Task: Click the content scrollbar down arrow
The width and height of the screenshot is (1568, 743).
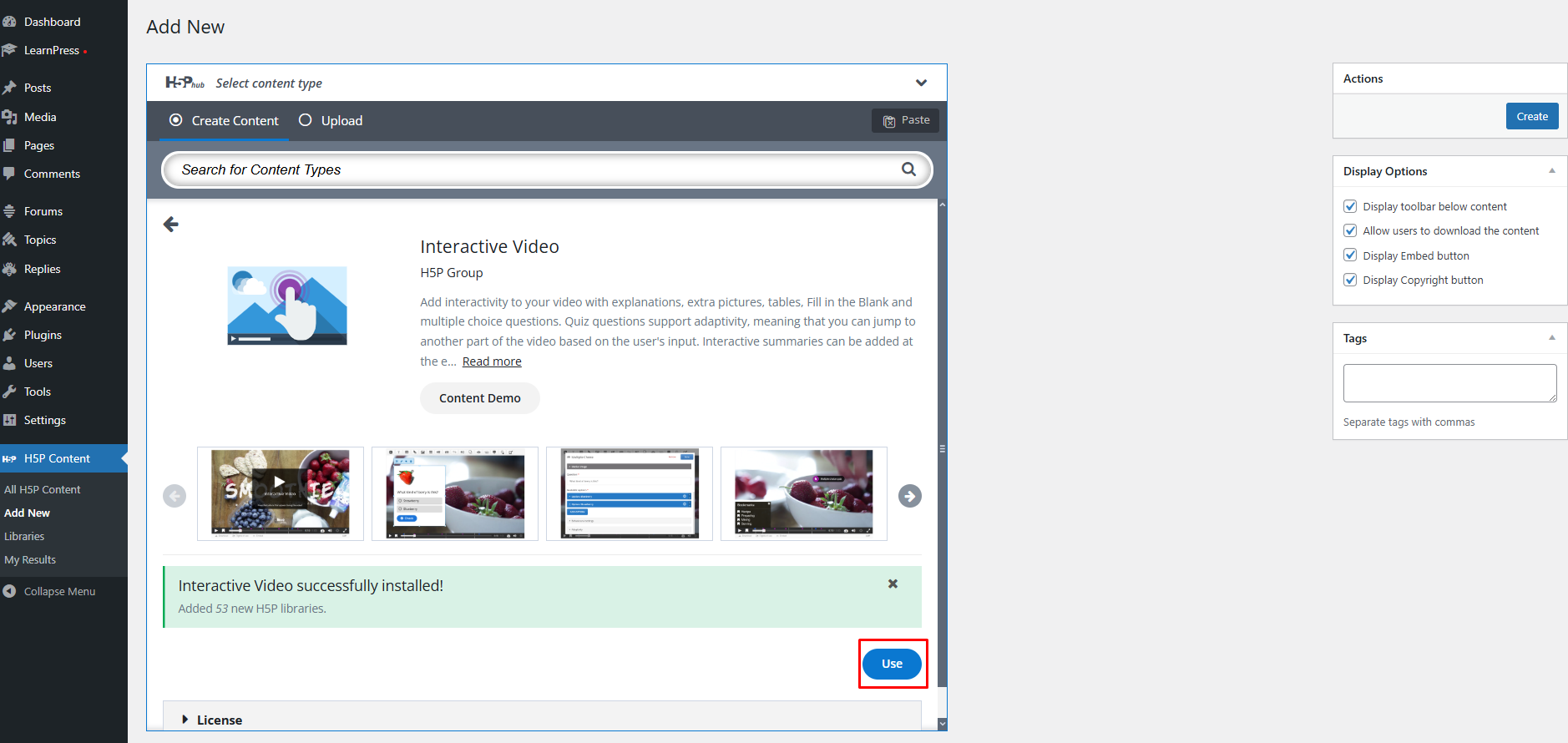Action: pyautogui.click(x=943, y=725)
